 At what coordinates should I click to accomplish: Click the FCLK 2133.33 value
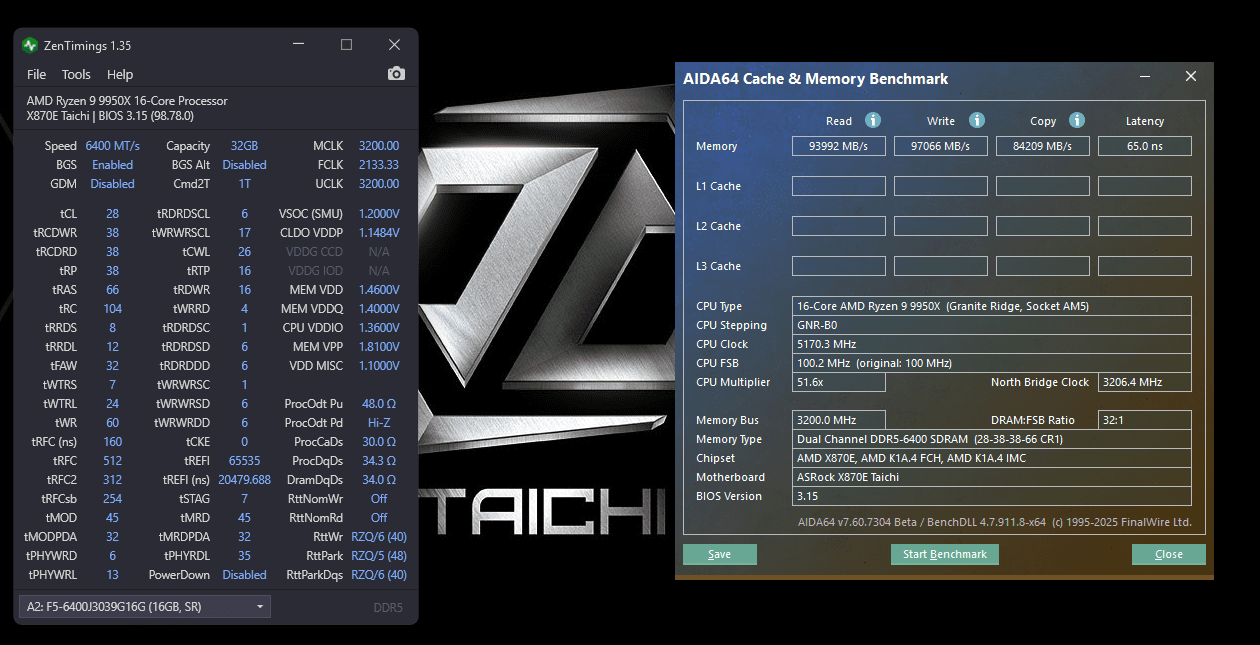[x=378, y=165]
